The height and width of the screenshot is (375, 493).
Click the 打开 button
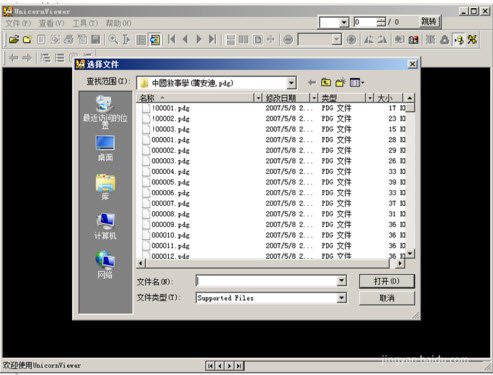[387, 281]
